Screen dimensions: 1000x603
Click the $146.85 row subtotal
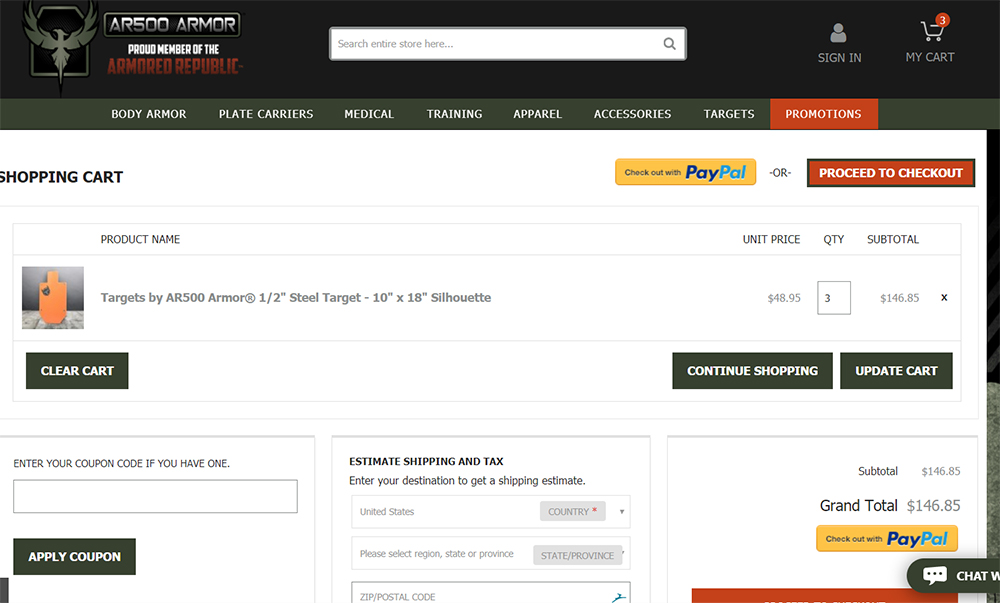tap(899, 298)
